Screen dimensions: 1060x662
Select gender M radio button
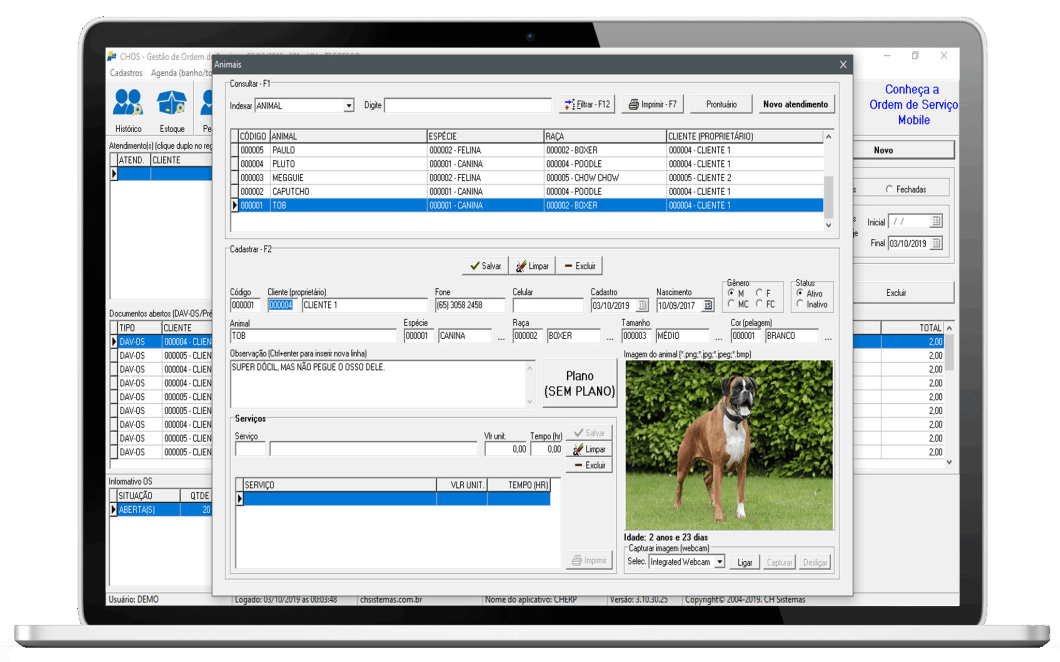(731, 293)
